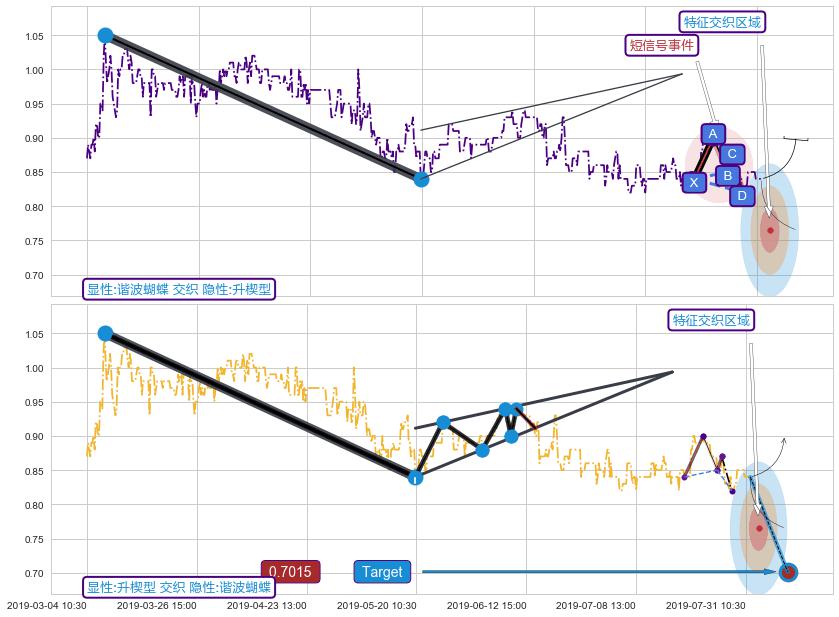Image resolution: width=839 pixels, height=617 pixels.
Task: Click the highest purple dot in lower chart
Action: pos(703,436)
